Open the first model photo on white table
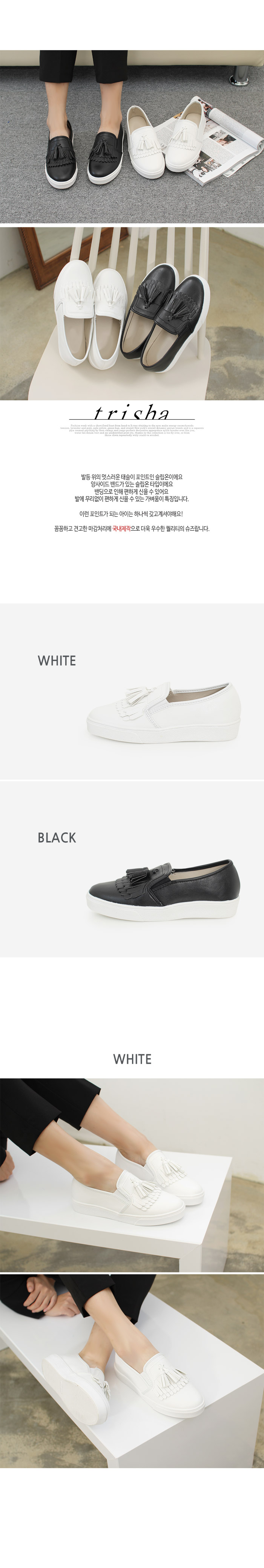This screenshot has width=264, height=1568. click(x=132, y=1175)
